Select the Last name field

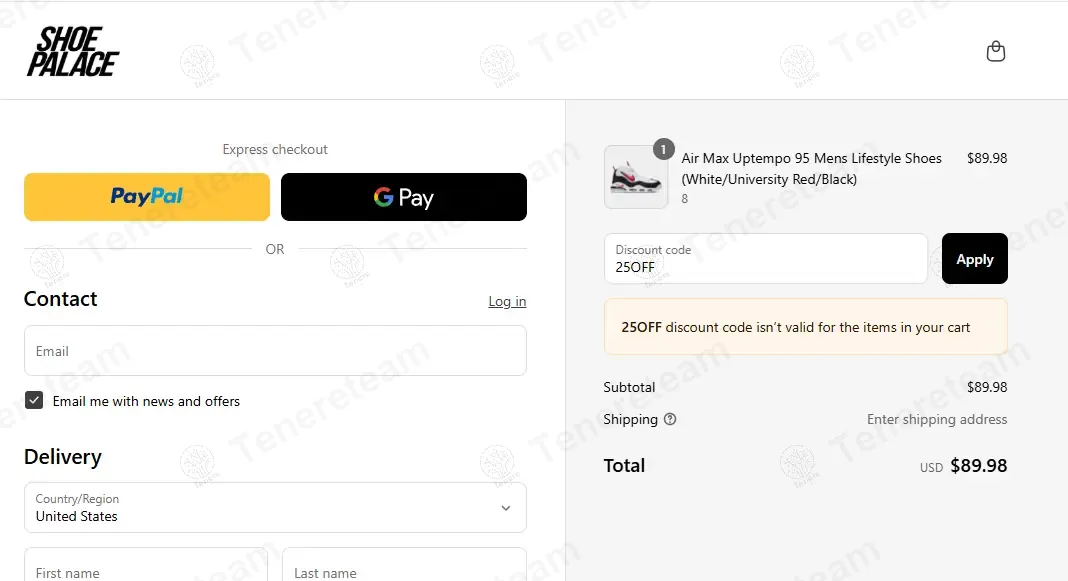[404, 567]
